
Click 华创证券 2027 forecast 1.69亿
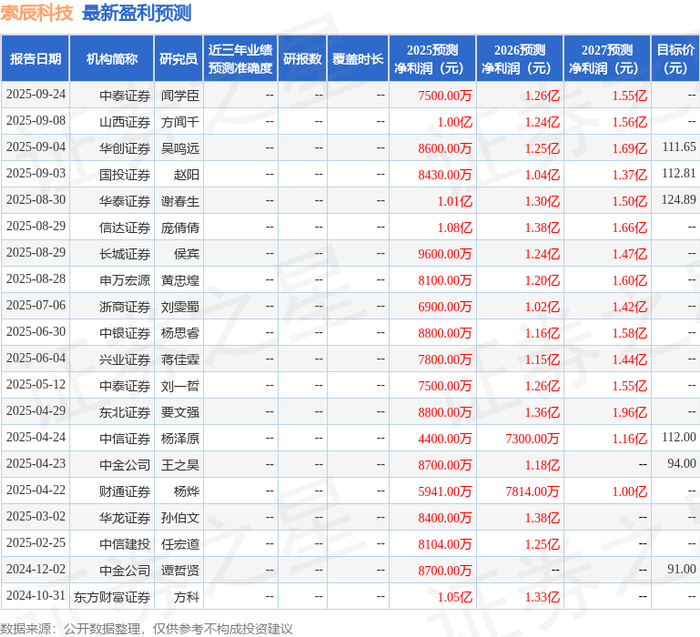(x=629, y=148)
